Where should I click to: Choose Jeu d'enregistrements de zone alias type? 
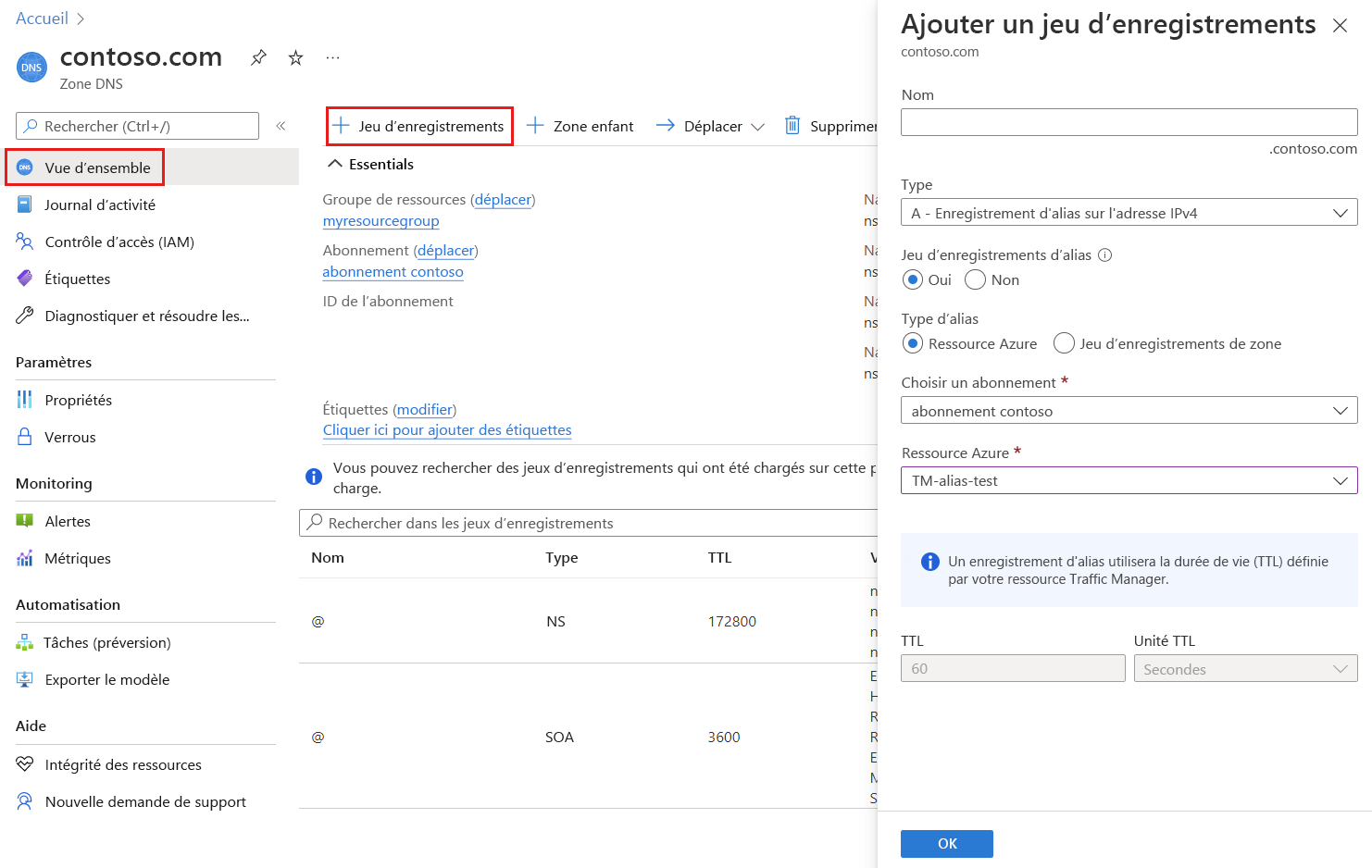pyautogui.click(x=1065, y=343)
